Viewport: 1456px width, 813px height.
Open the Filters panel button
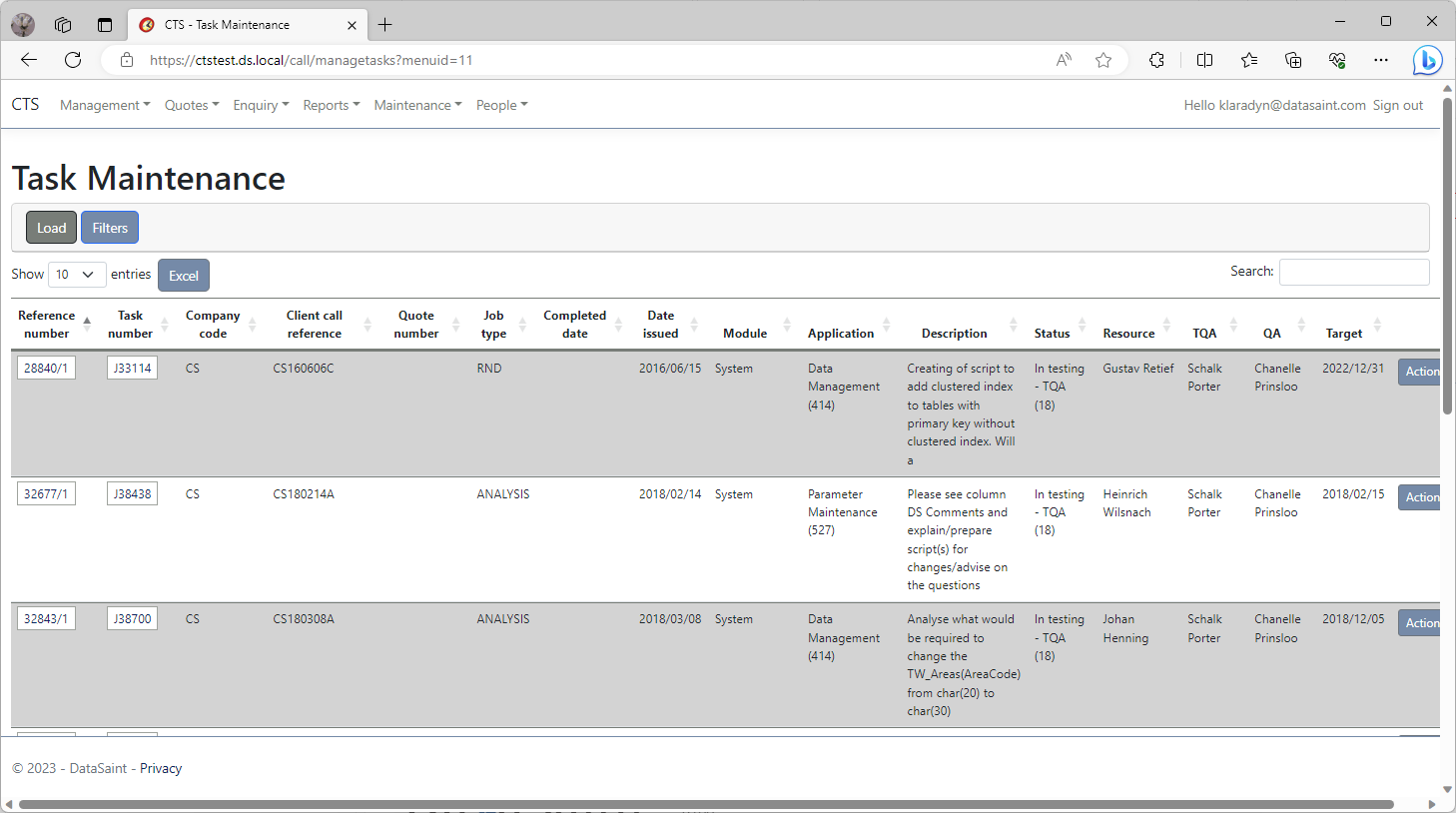point(110,228)
